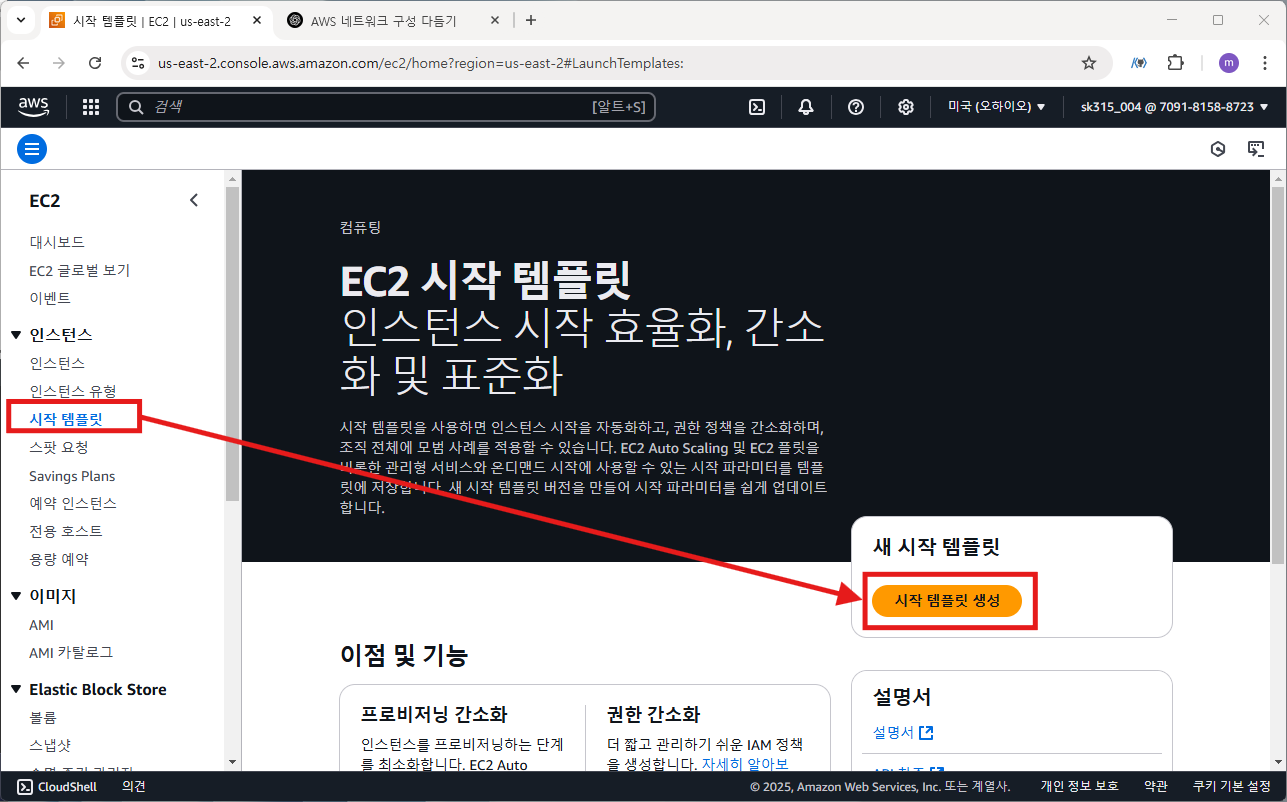1287x802 pixels.
Task: Open 예약 인스턴스 in the sidebar
Action: point(73,503)
